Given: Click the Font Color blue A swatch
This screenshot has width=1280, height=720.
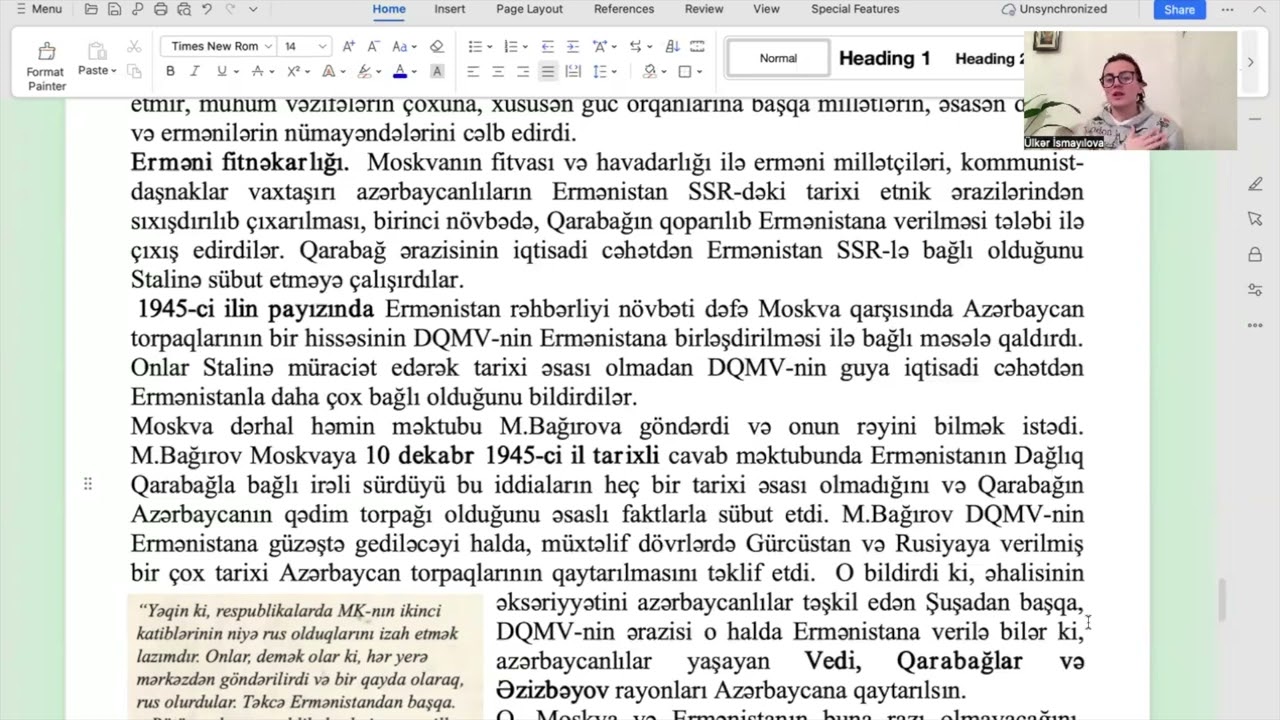Looking at the screenshot, I should (x=400, y=71).
